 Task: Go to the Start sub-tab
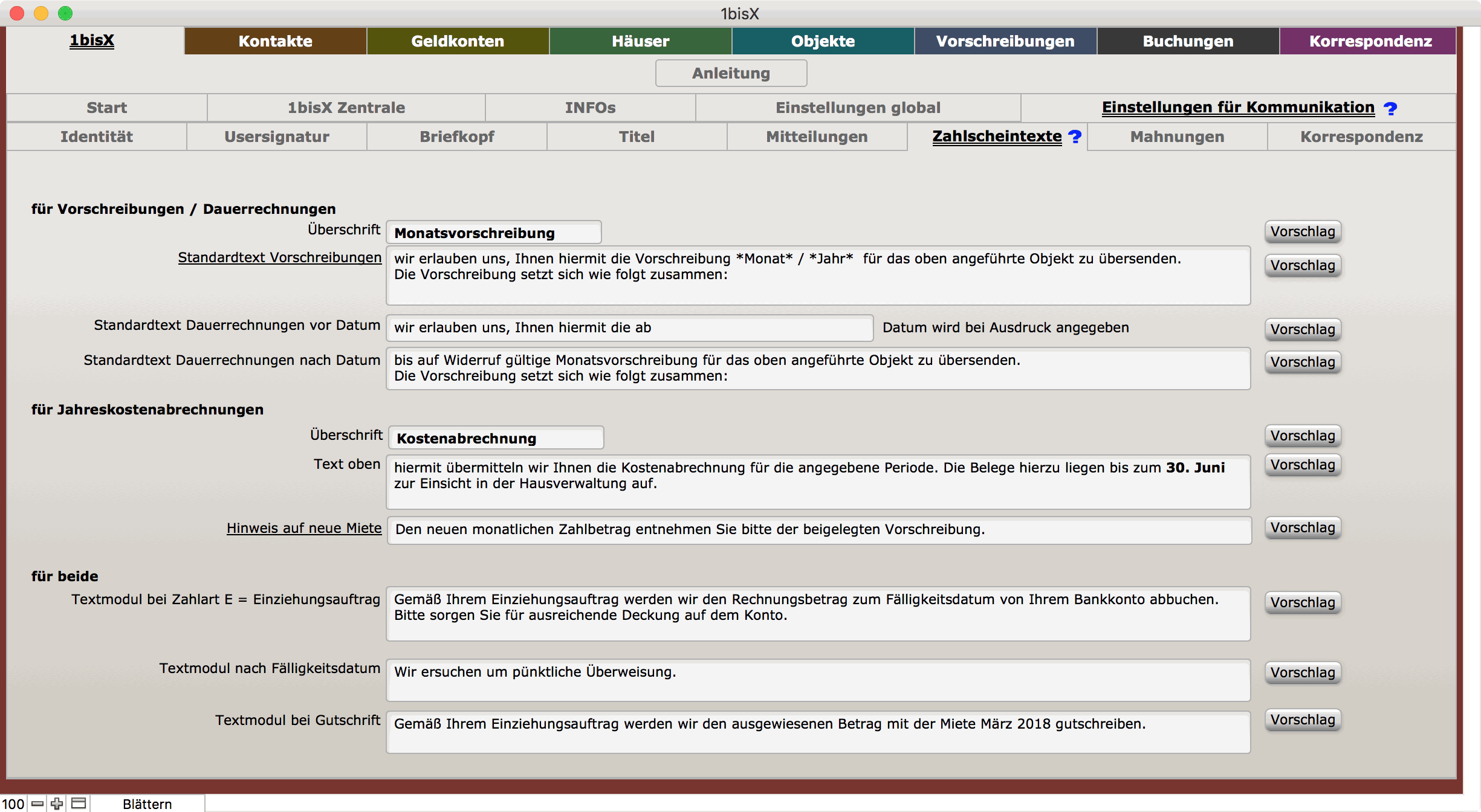(x=107, y=108)
